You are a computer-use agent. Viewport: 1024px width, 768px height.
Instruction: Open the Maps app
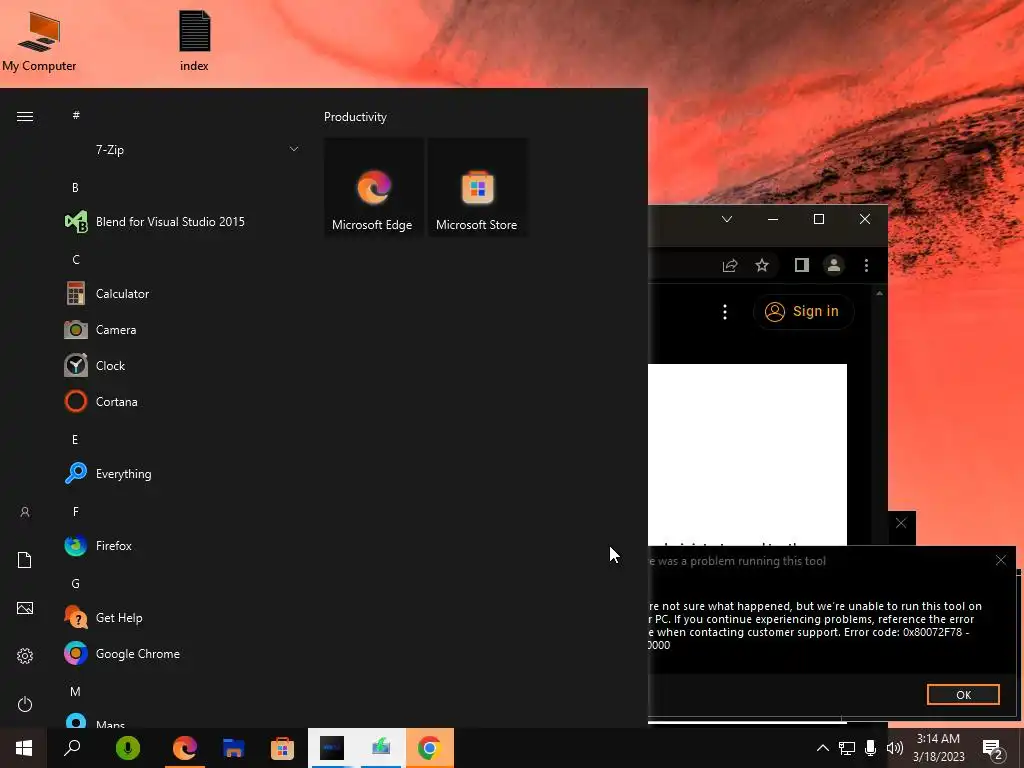pos(182,722)
